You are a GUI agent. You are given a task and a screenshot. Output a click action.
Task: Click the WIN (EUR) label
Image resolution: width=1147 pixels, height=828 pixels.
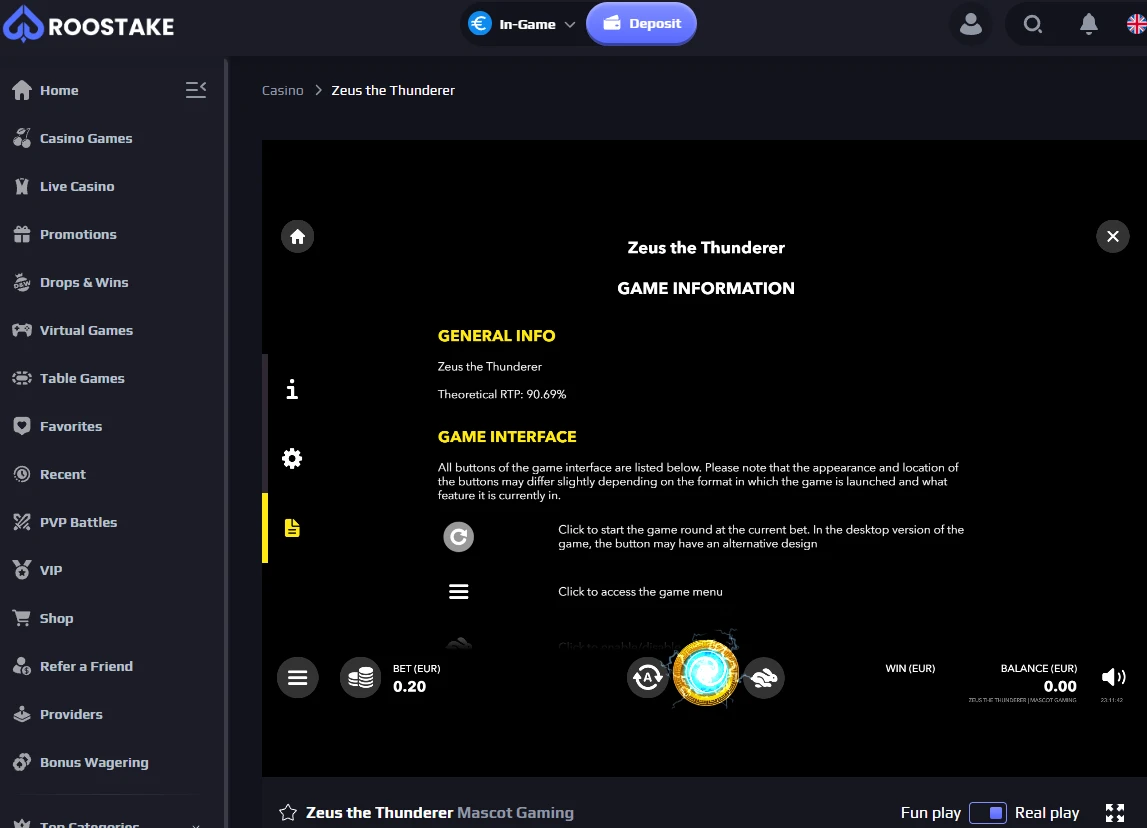tap(910, 669)
